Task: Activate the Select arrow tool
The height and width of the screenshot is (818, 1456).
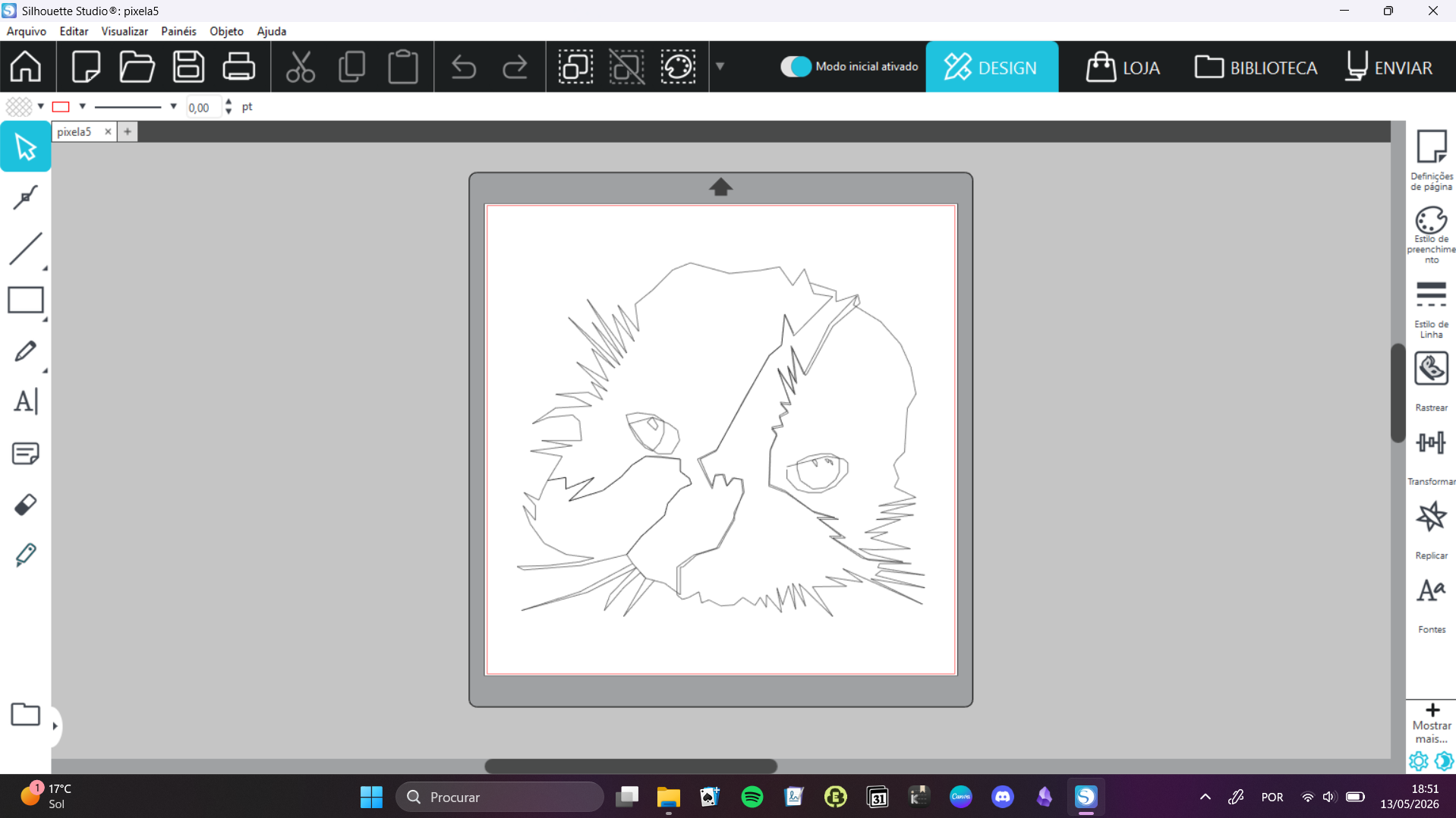Action: (x=26, y=146)
